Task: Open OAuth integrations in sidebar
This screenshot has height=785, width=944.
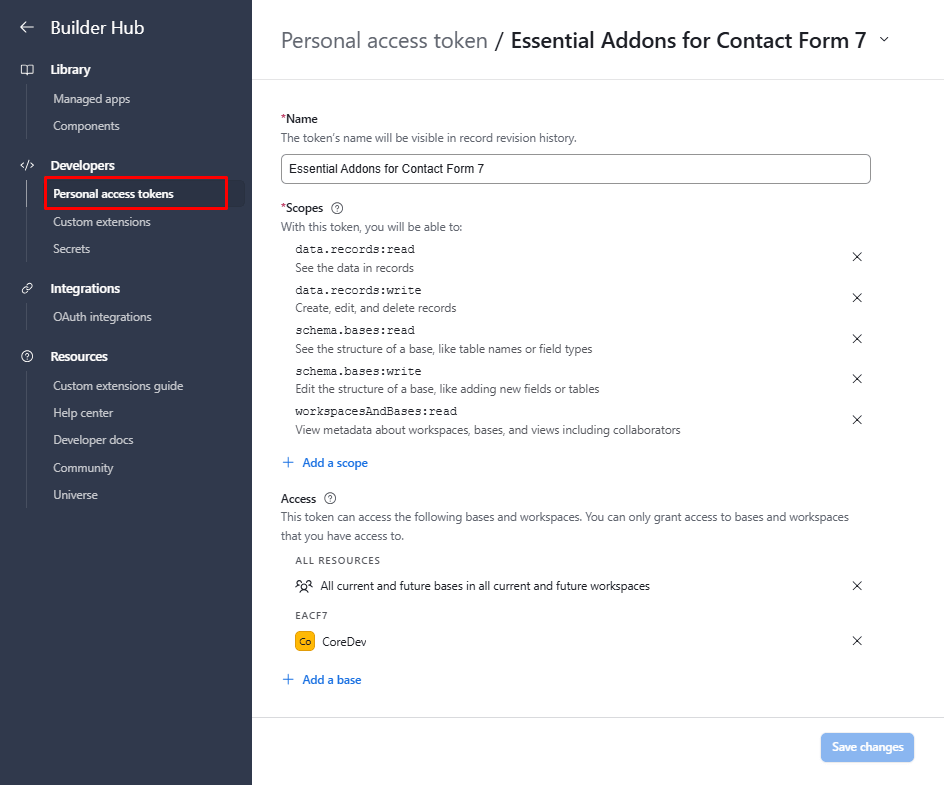Action: (x=102, y=317)
